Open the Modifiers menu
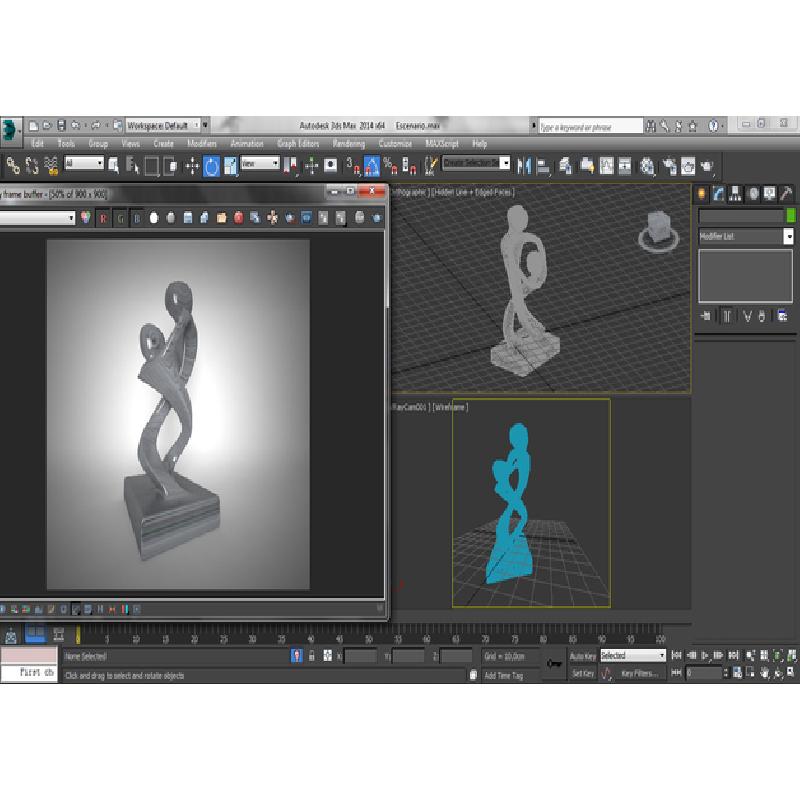This screenshot has width=800, height=800. [202, 144]
